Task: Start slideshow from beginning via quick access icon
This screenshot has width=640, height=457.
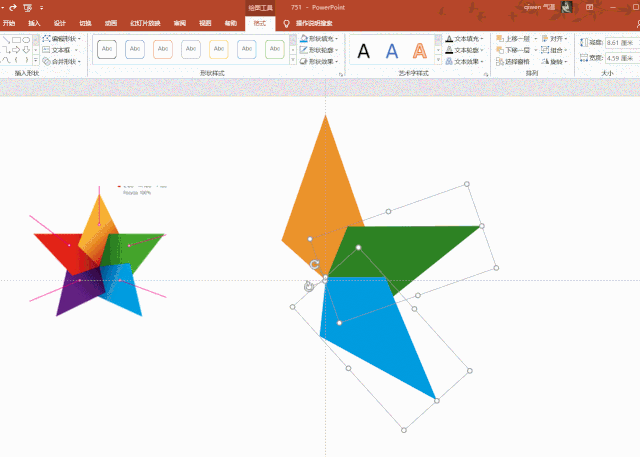Action: tap(28, 7)
